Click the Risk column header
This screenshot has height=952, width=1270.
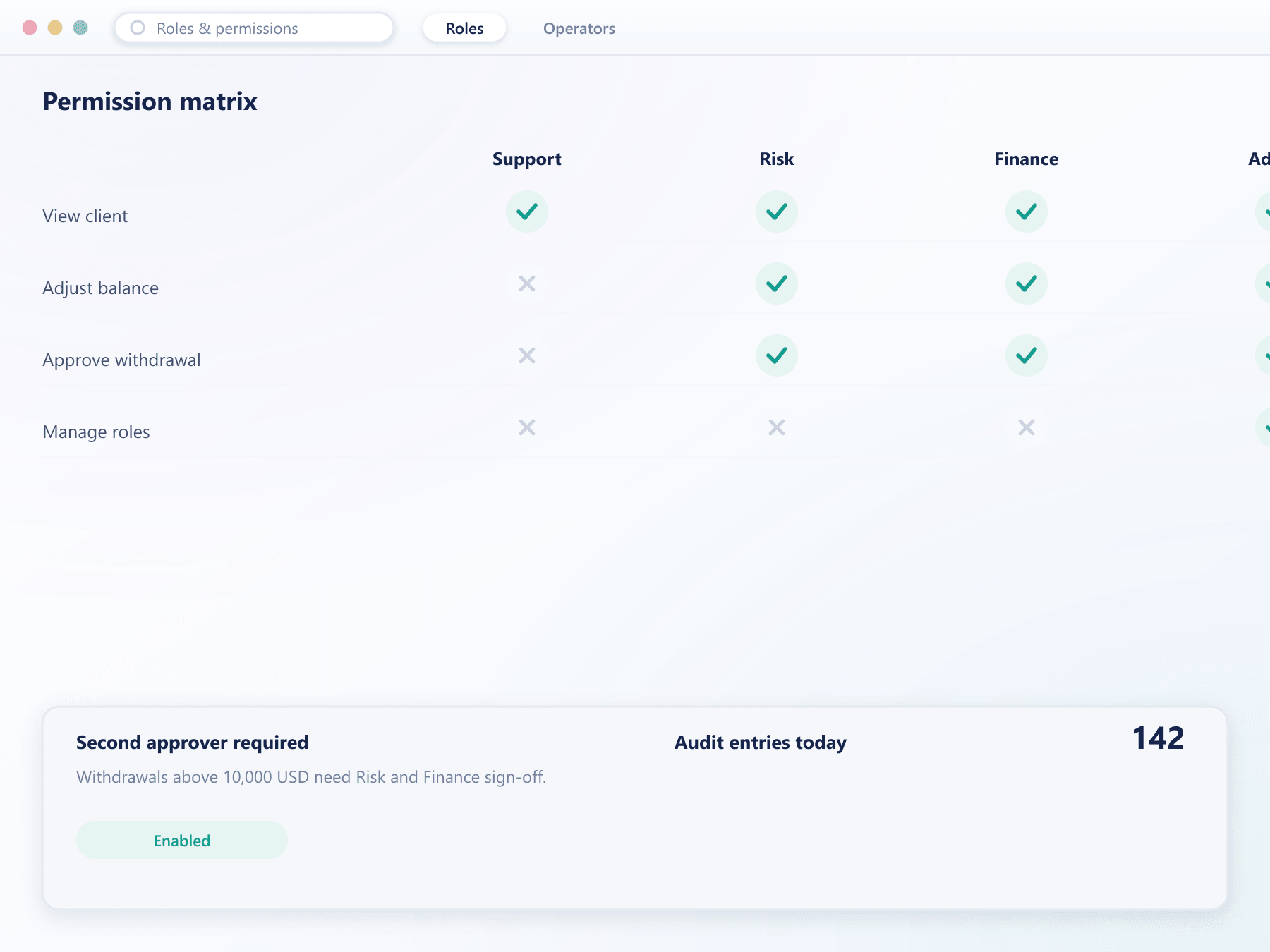click(x=777, y=159)
